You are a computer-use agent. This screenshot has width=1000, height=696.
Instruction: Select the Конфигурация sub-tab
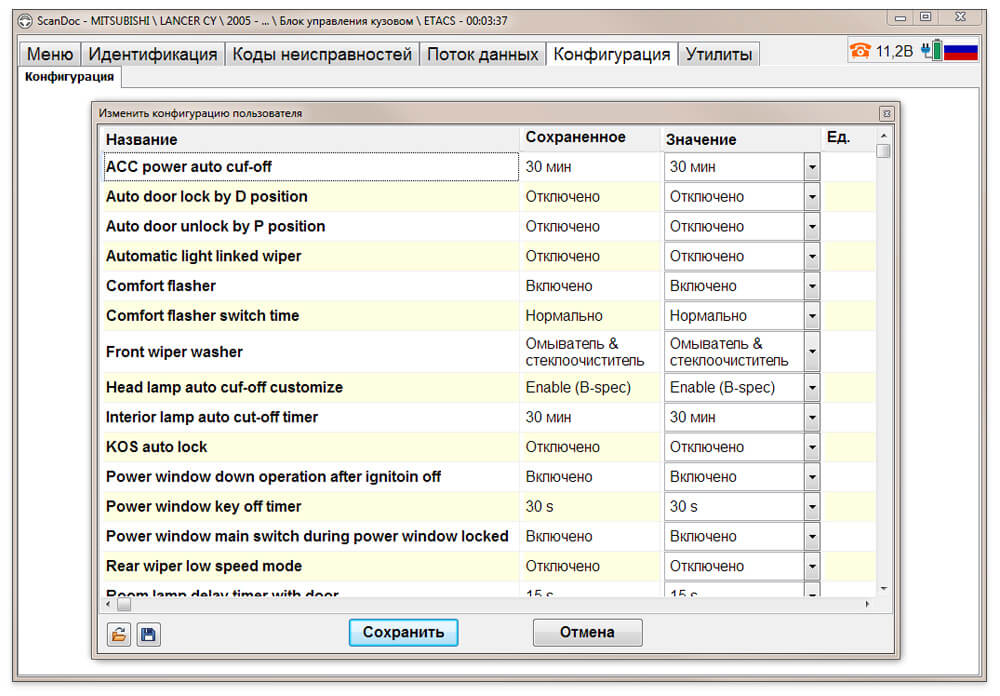point(70,77)
